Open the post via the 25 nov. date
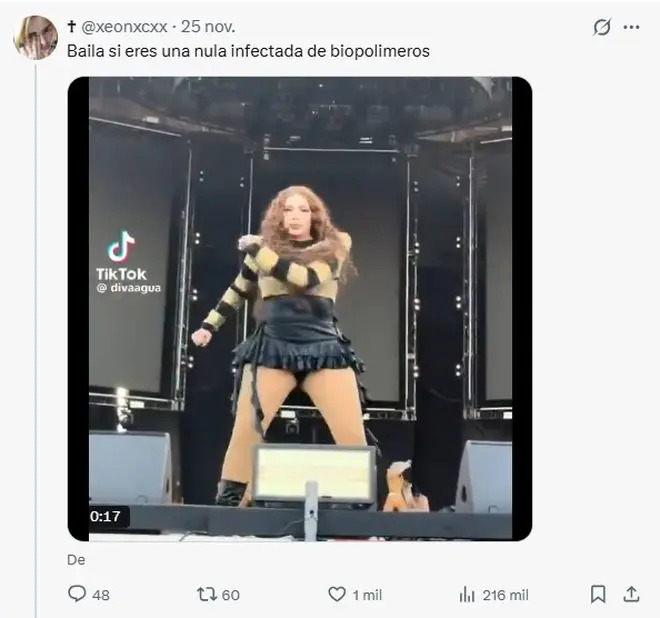 click(x=205, y=27)
